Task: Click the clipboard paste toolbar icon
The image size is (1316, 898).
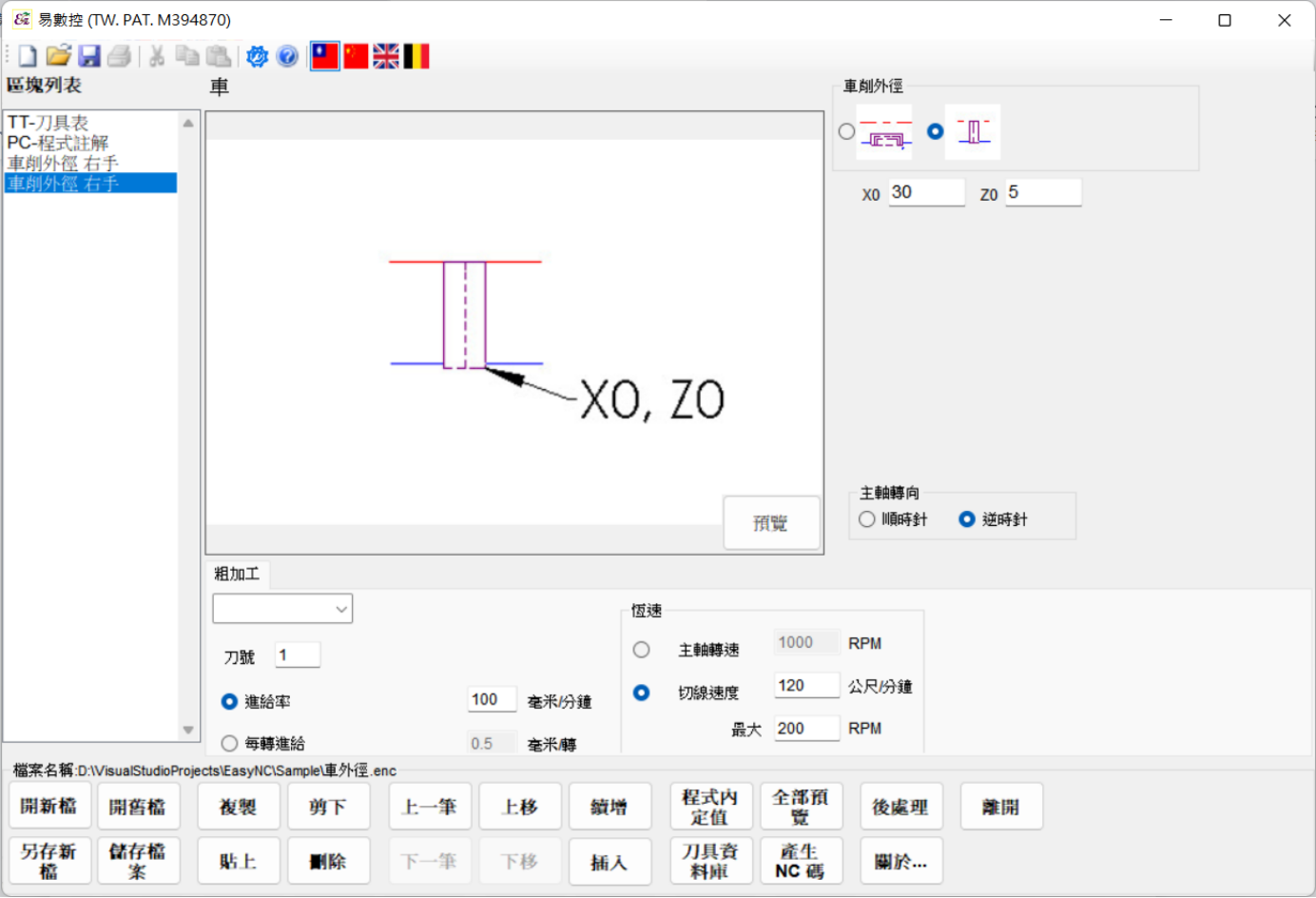Action: (x=219, y=56)
